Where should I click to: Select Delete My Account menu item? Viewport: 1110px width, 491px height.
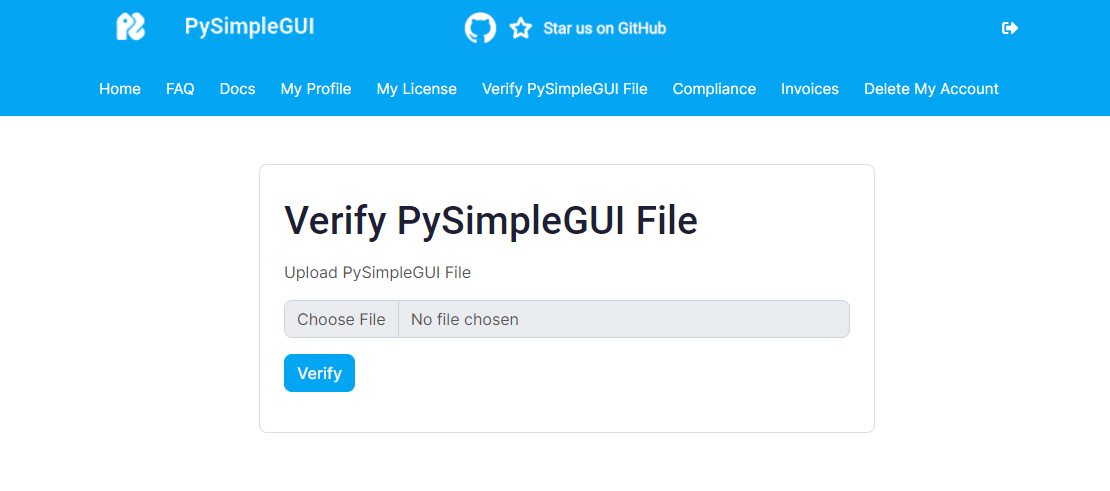click(x=931, y=89)
